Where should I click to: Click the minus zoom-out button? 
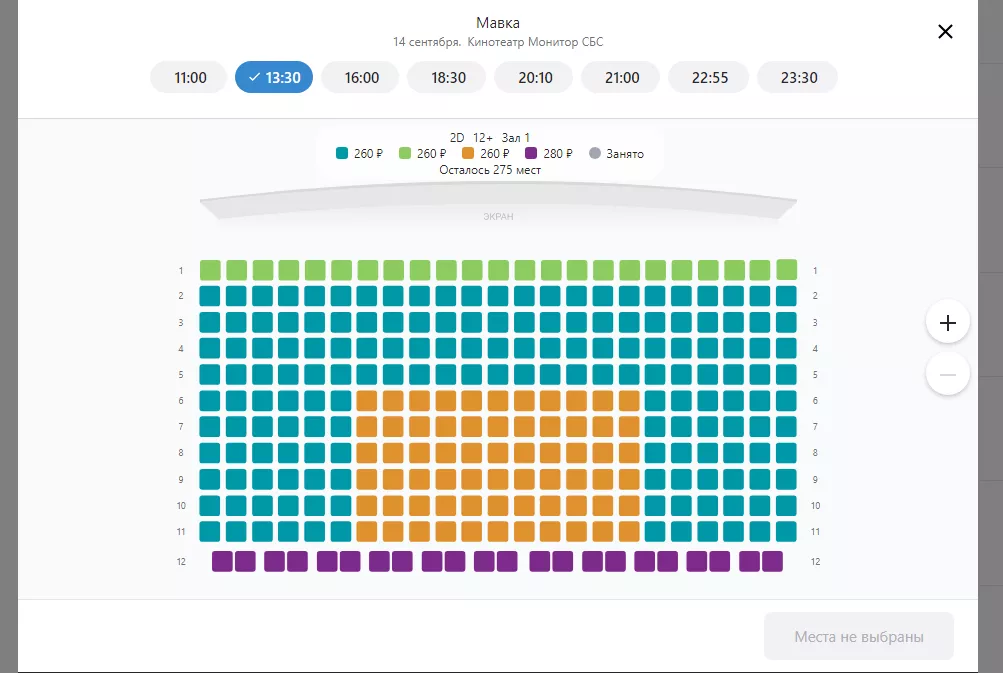click(x=948, y=374)
